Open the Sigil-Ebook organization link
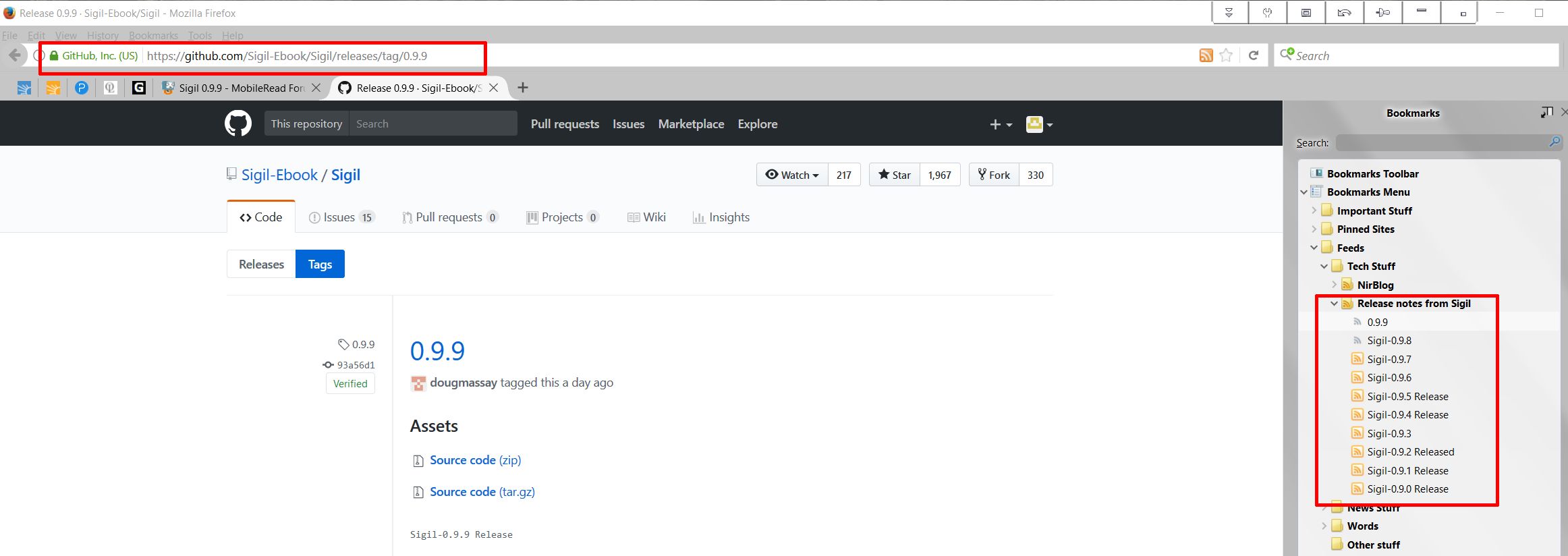Image resolution: width=1568 pixels, height=556 pixels. point(279,175)
